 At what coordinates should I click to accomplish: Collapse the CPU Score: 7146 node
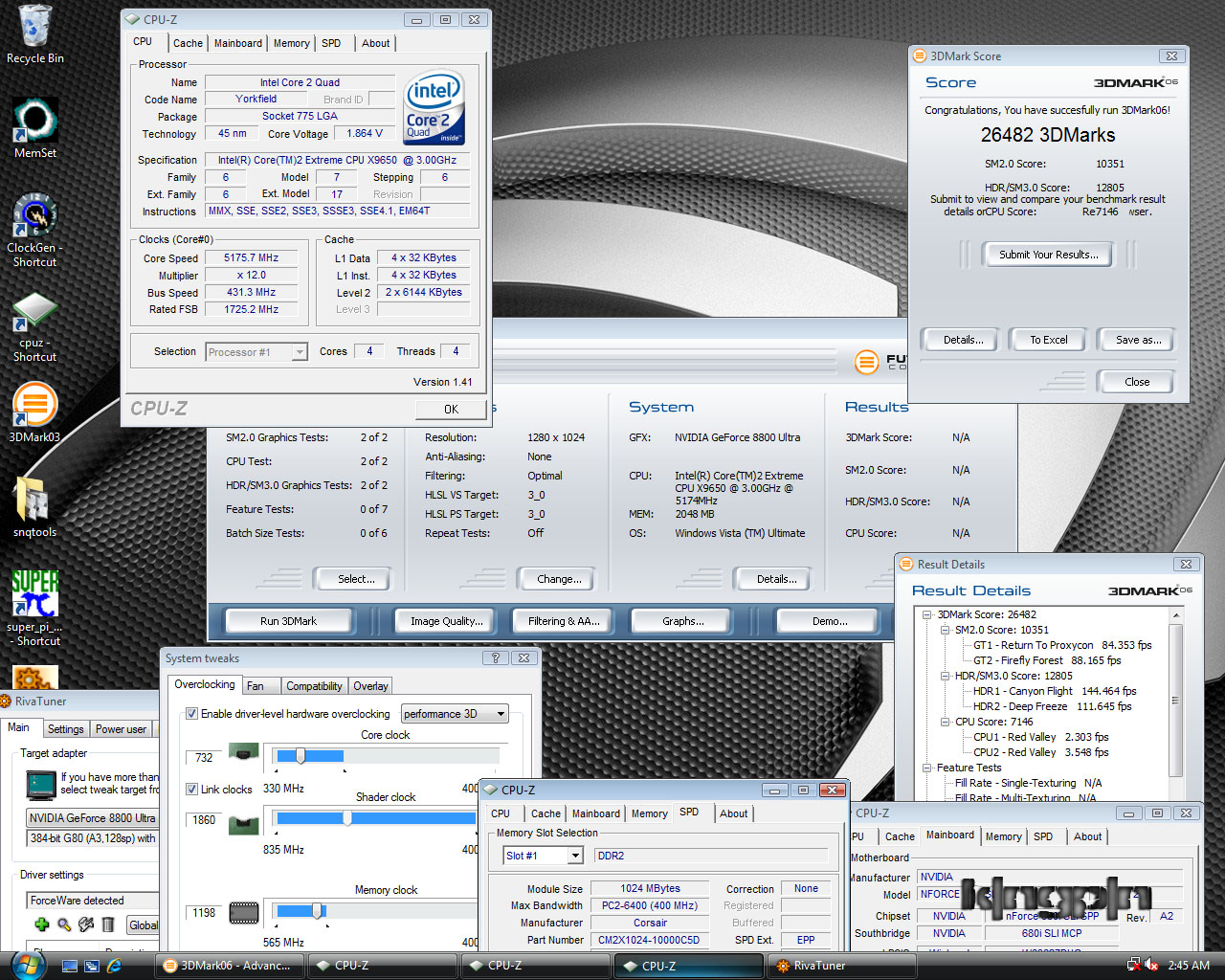945,722
